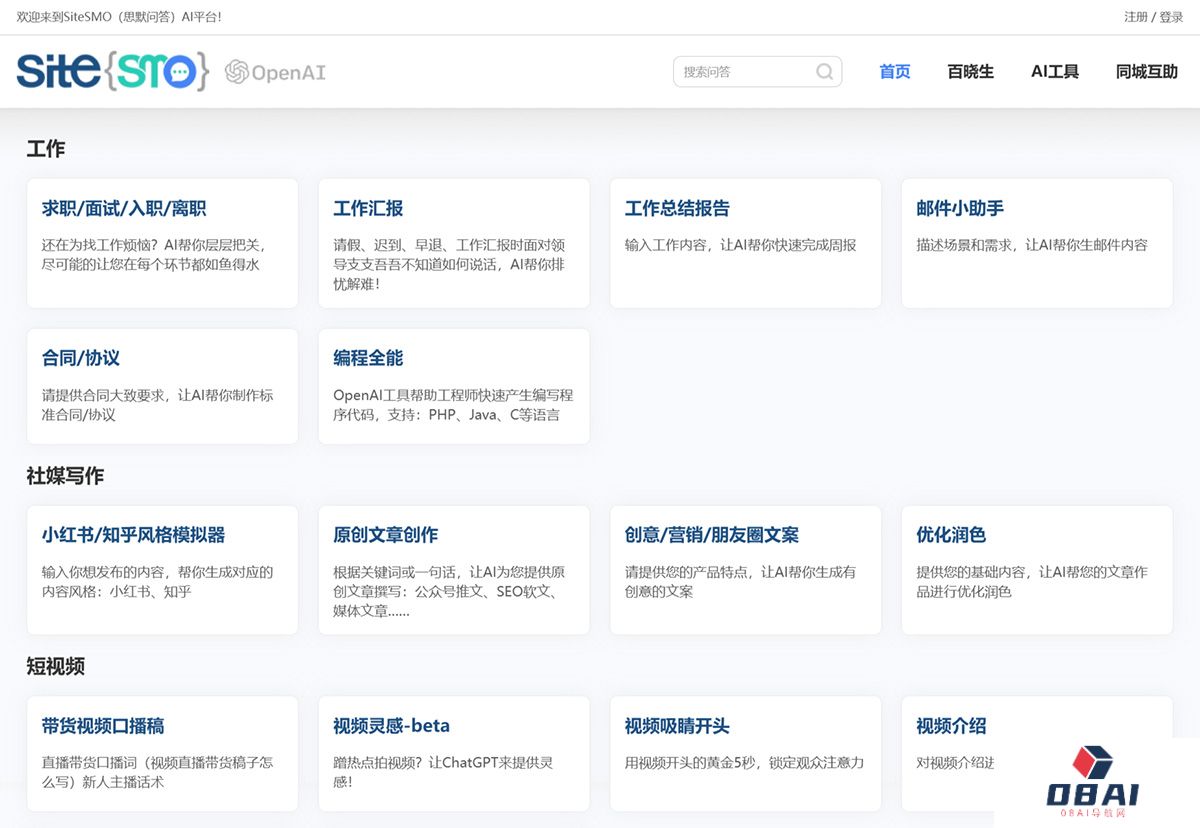The image size is (1200, 828).
Task: Click the SiteSMO logo
Action: pos(113,71)
